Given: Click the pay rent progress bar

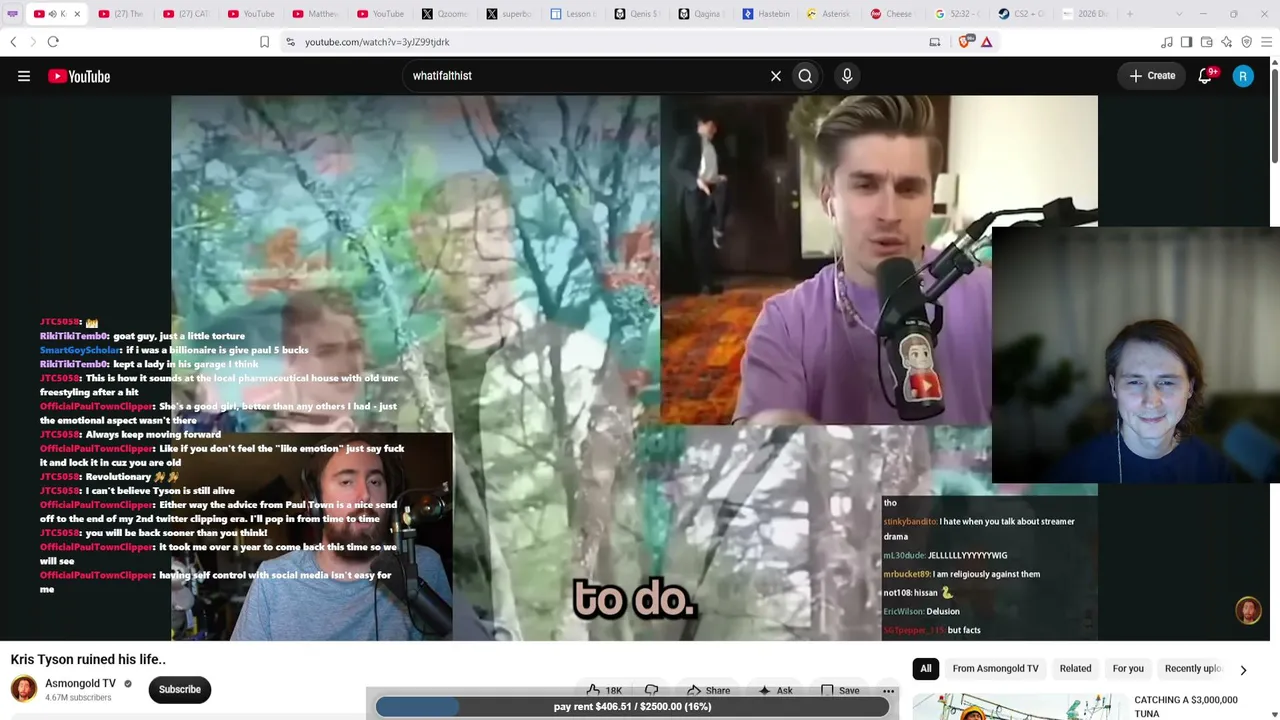Looking at the screenshot, I should [632, 707].
